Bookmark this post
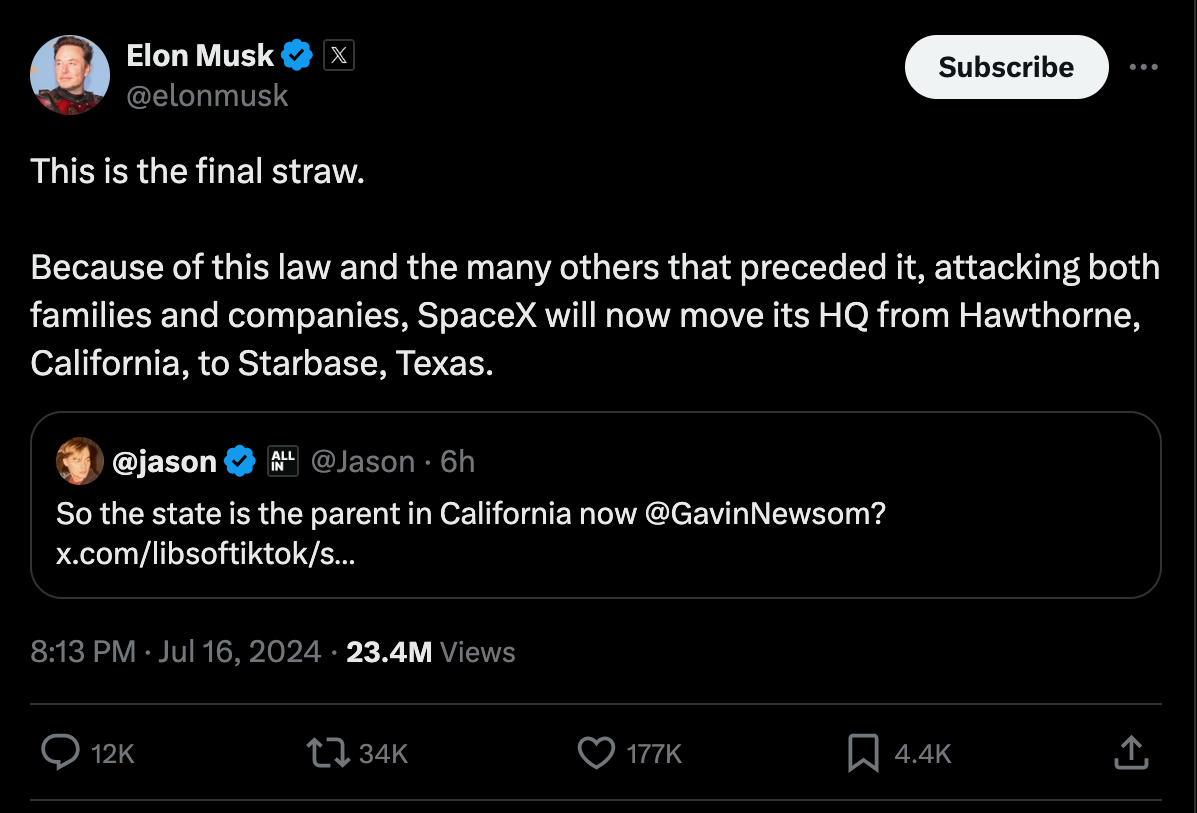 (x=863, y=753)
